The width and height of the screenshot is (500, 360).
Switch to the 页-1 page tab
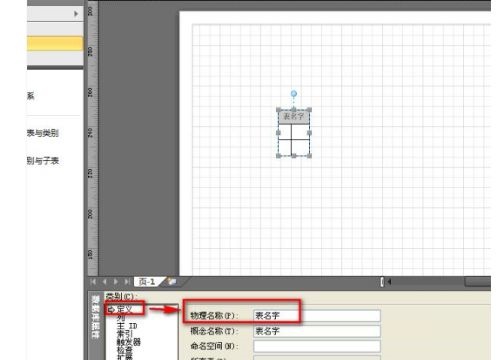coord(147,282)
